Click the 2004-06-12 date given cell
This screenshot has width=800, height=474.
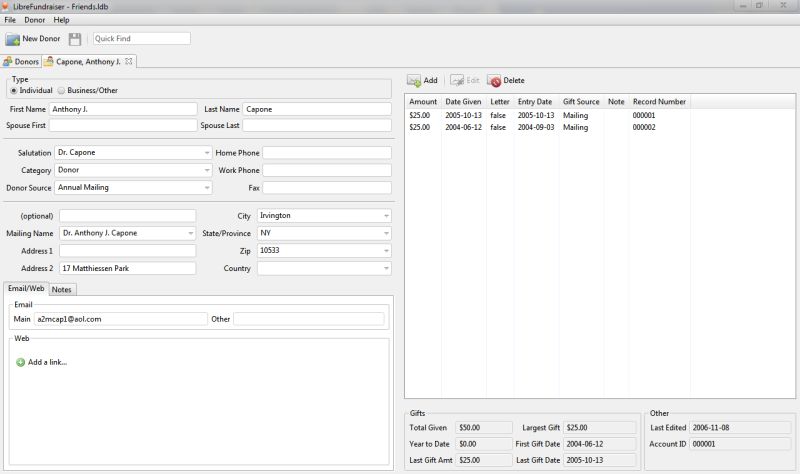[x=463, y=128]
